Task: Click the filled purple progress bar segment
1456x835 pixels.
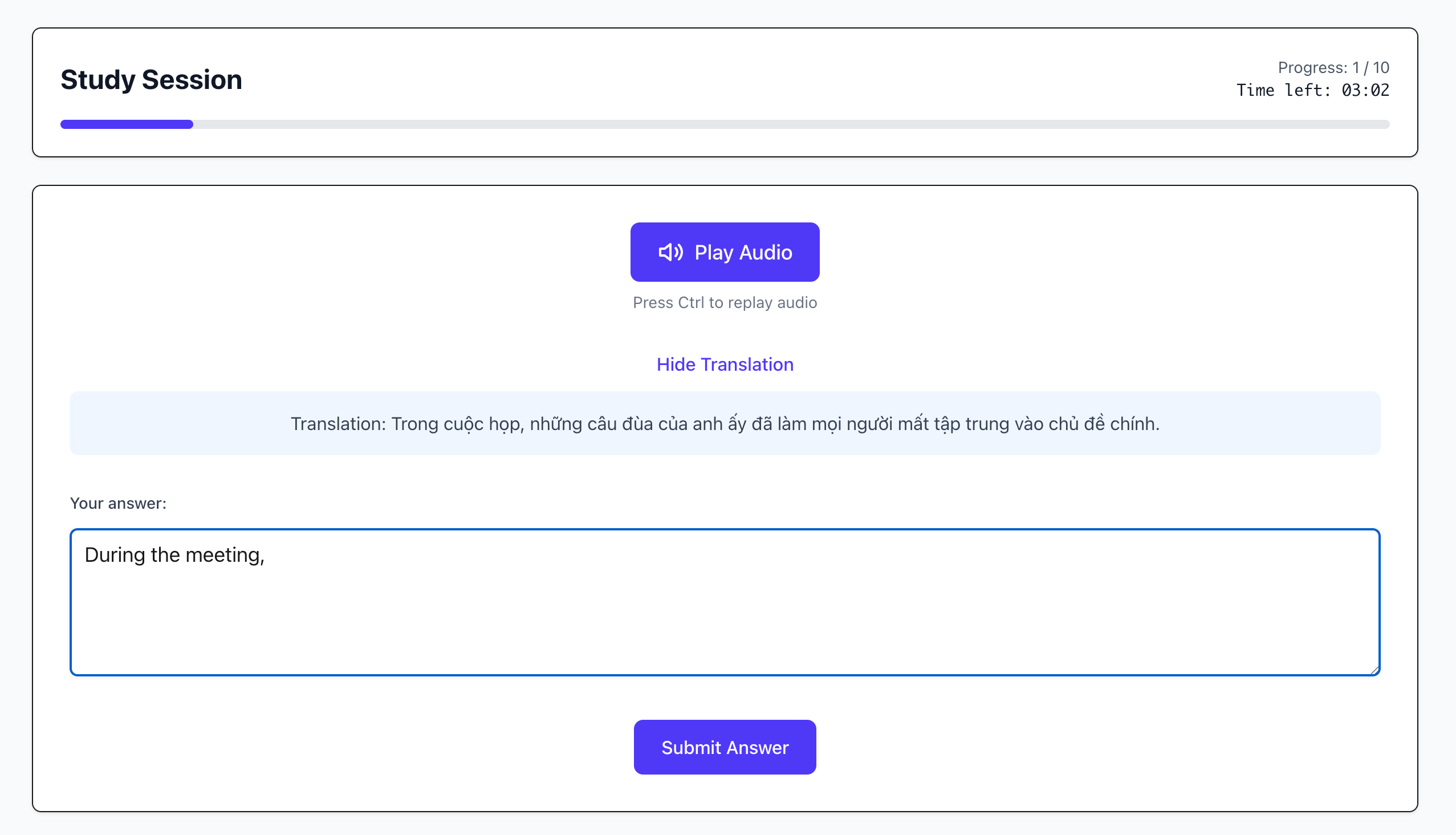Action: click(x=126, y=124)
